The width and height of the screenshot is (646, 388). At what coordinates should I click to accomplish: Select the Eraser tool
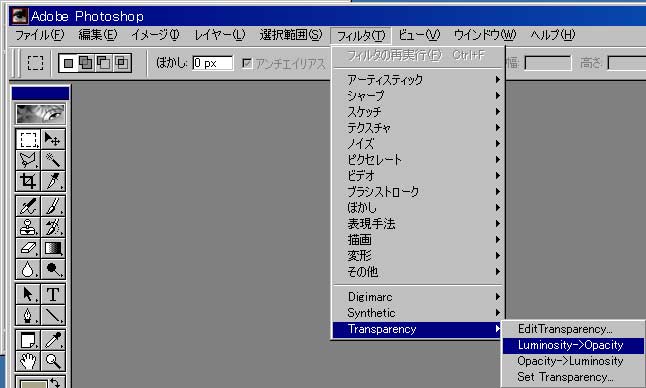(28, 248)
